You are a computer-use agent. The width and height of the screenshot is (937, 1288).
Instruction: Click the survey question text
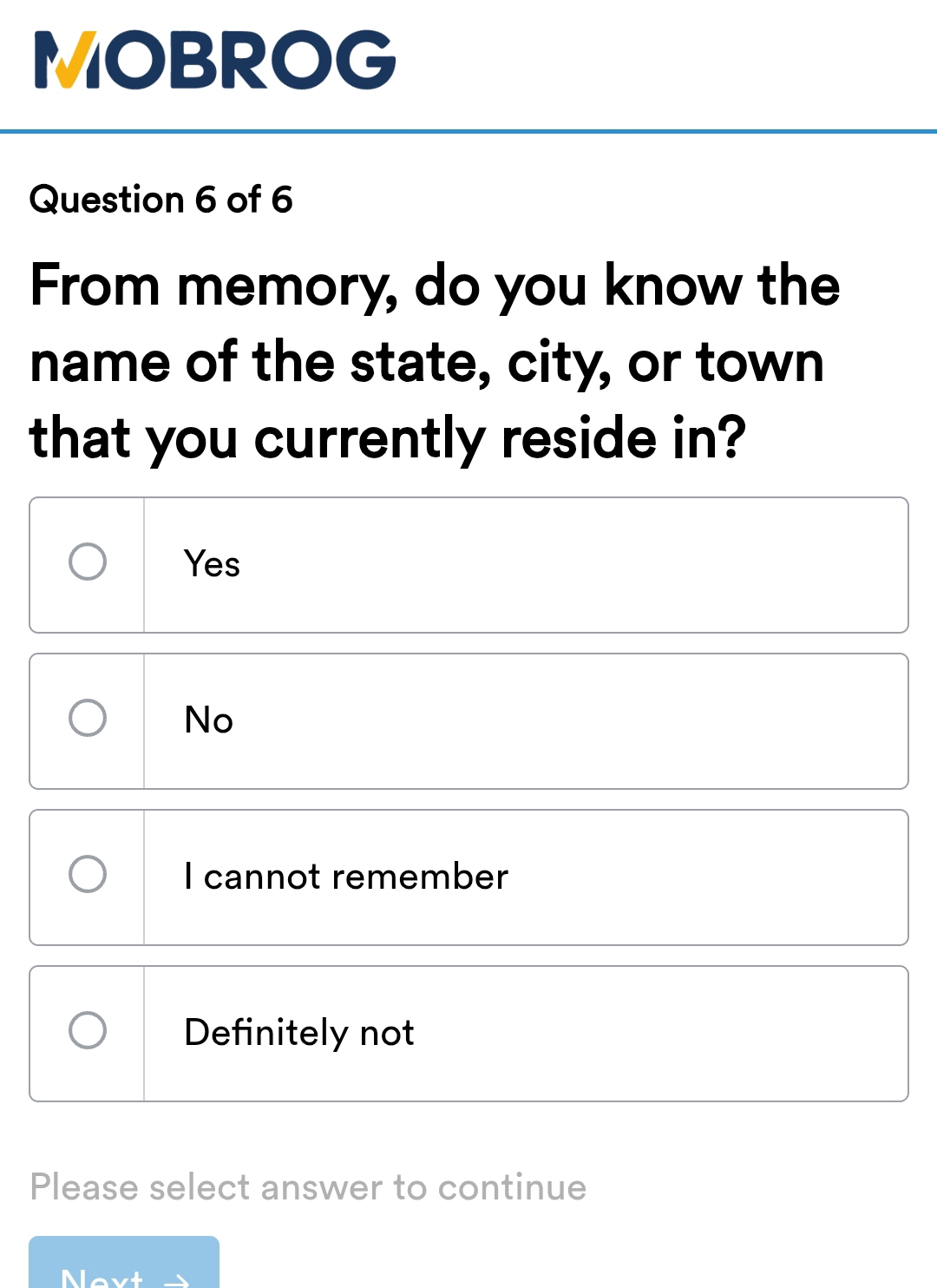click(434, 361)
